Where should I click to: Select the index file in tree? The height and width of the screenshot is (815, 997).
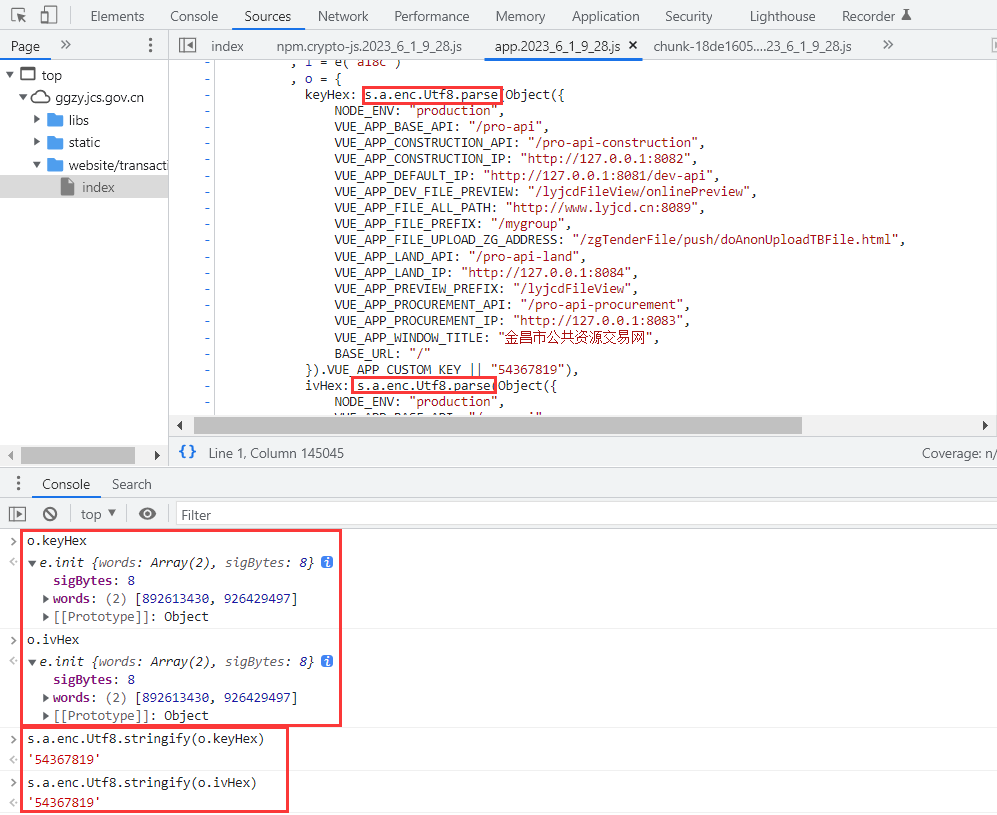[97, 187]
